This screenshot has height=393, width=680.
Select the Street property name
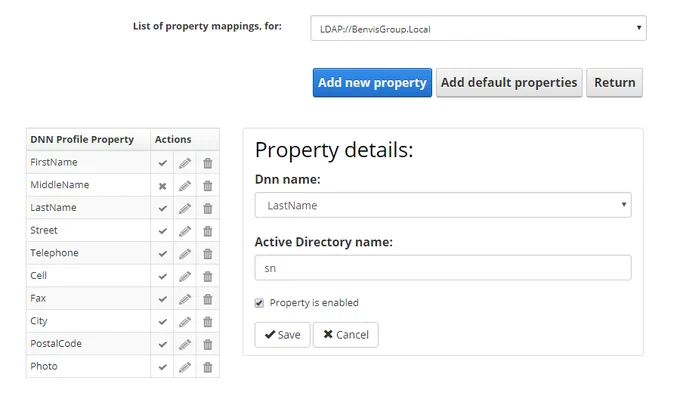click(x=43, y=230)
